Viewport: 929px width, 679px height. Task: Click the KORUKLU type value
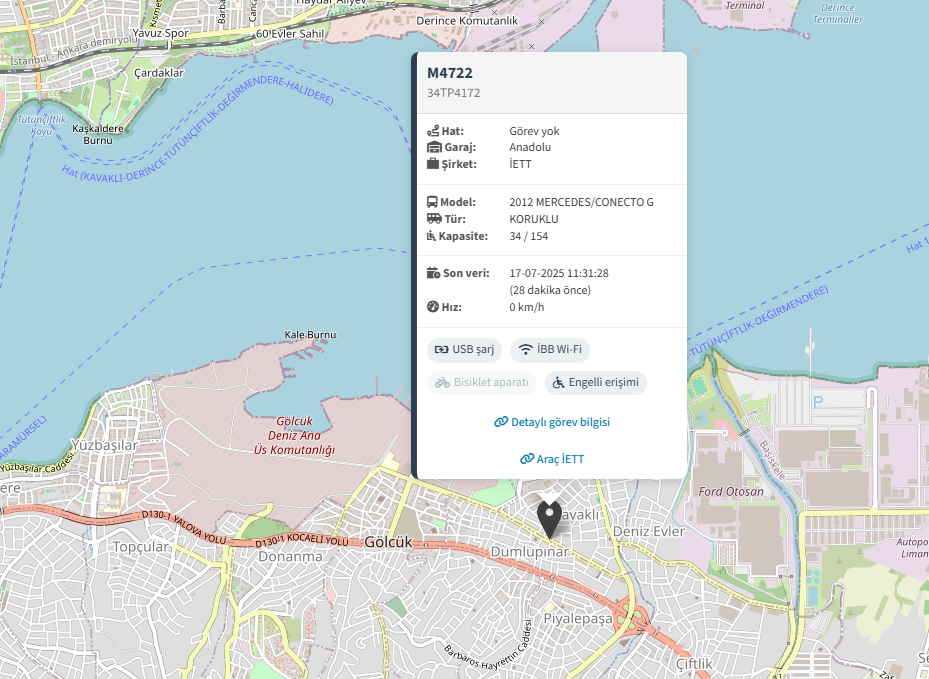[534, 219]
